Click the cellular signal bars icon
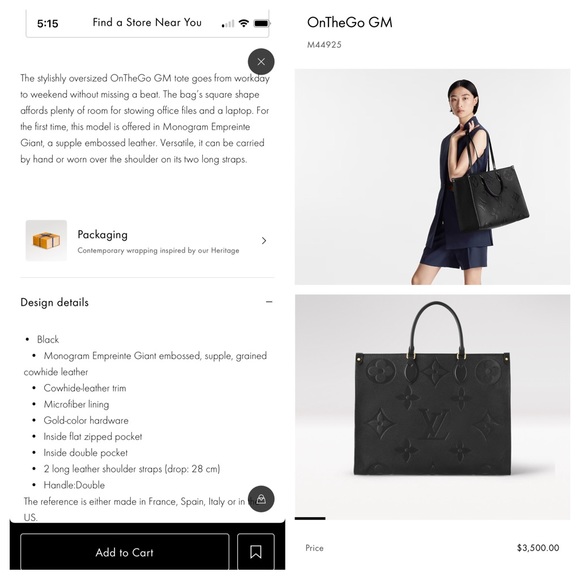Viewport: 580px width, 580px height. pos(228,24)
